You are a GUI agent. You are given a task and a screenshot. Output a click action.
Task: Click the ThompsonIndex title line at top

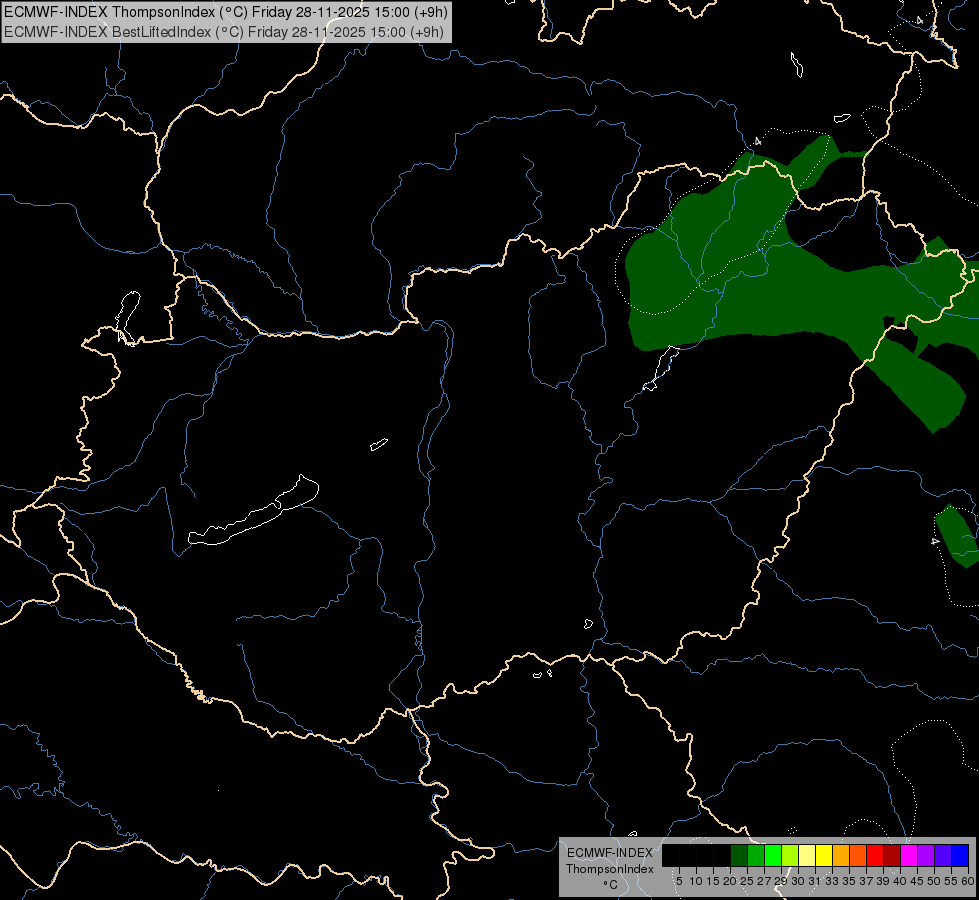coord(225,12)
